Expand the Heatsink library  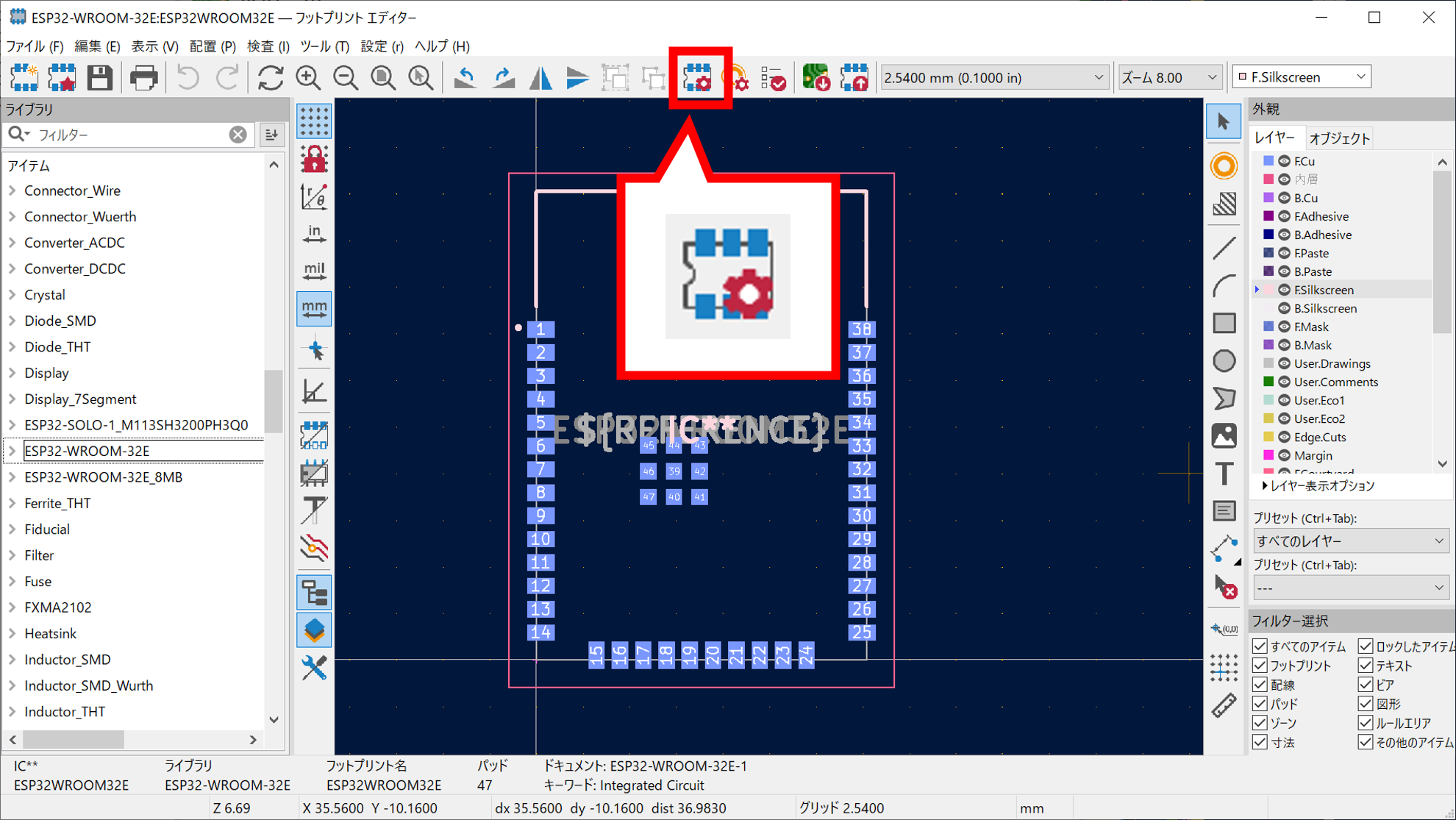pos(12,633)
